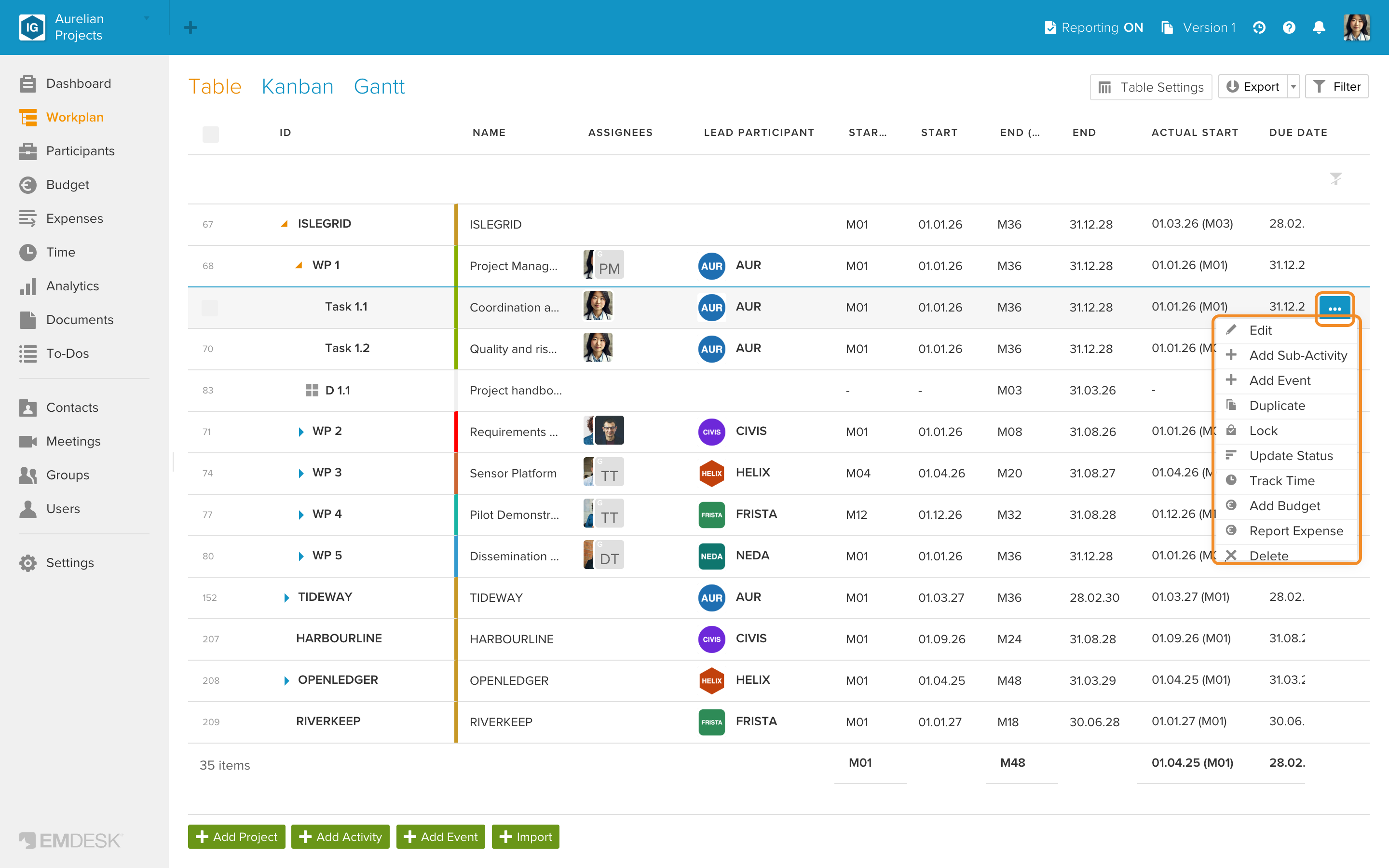Collapse the WP 1 work package
Viewport: 1389px width, 868px height.
point(299,265)
